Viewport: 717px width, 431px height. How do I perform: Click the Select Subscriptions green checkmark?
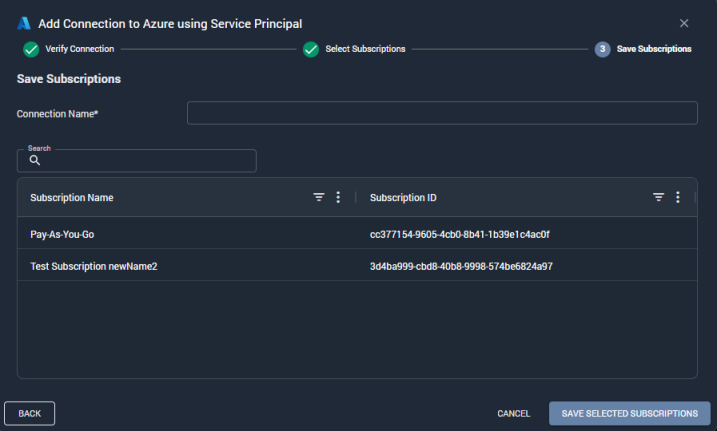point(311,49)
